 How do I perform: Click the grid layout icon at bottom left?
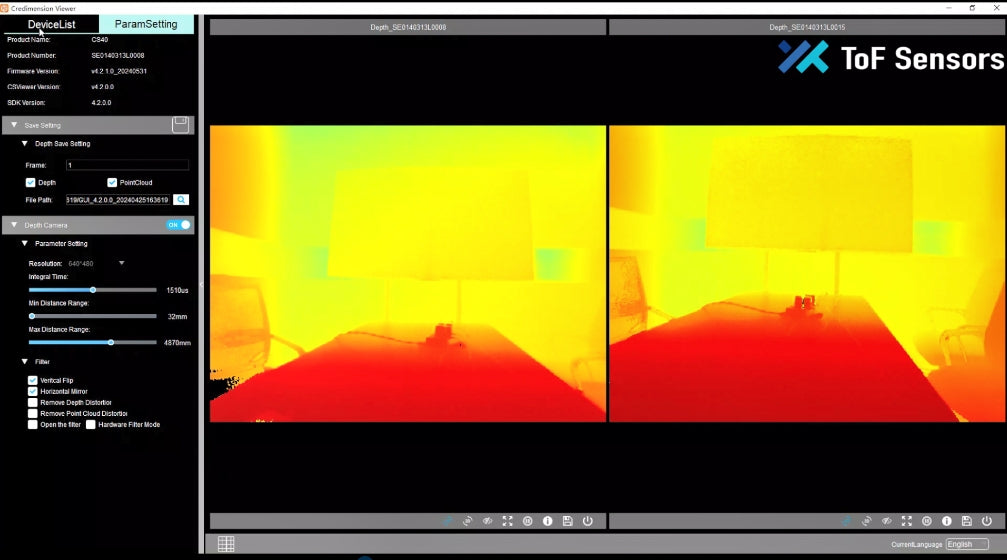226,544
